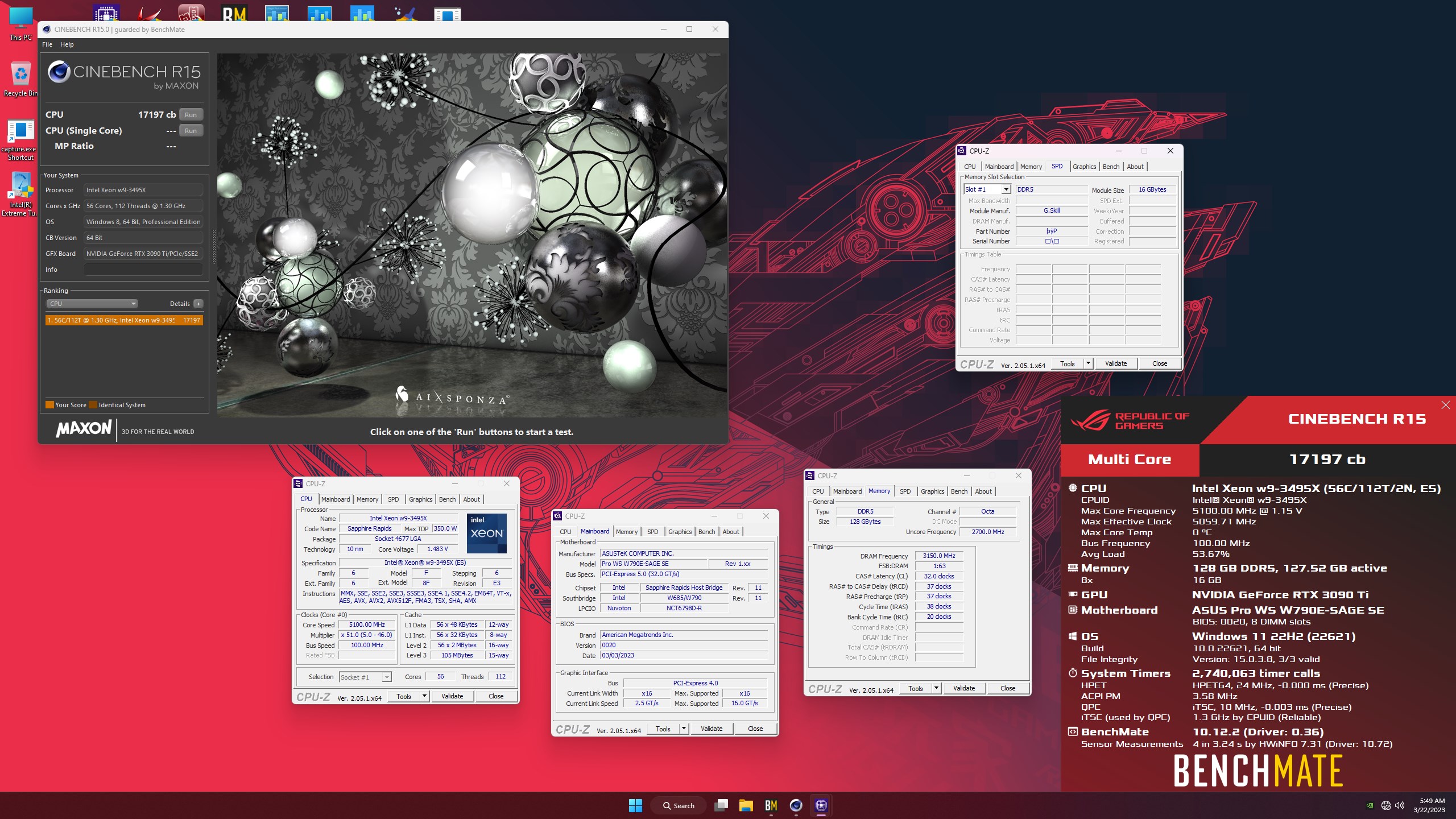
Task: Click the Info field in Your System
Action: (x=143, y=270)
